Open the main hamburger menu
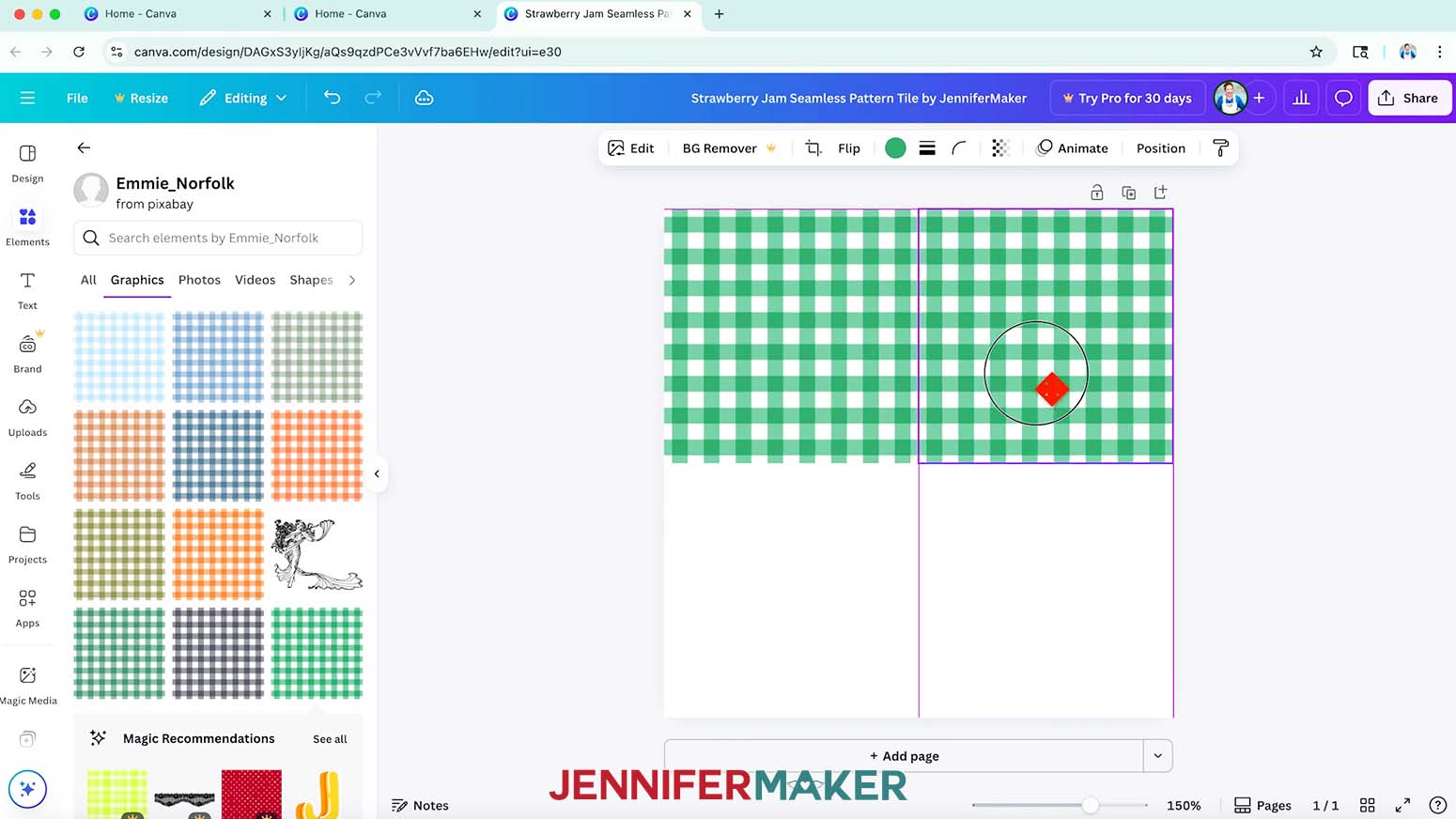Image resolution: width=1456 pixels, height=819 pixels. (x=27, y=98)
